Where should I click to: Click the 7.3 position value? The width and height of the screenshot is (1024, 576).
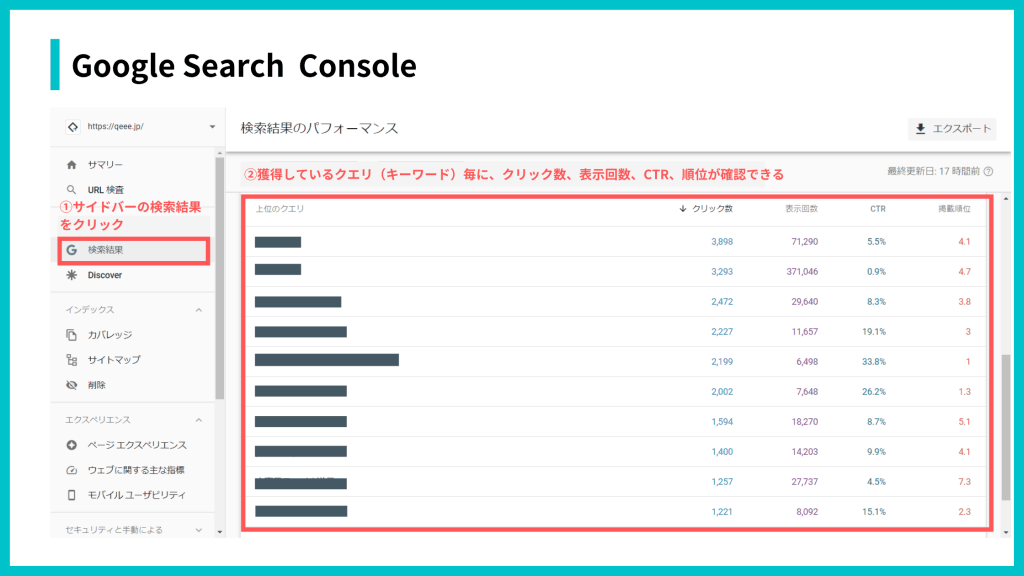pos(965,482)
